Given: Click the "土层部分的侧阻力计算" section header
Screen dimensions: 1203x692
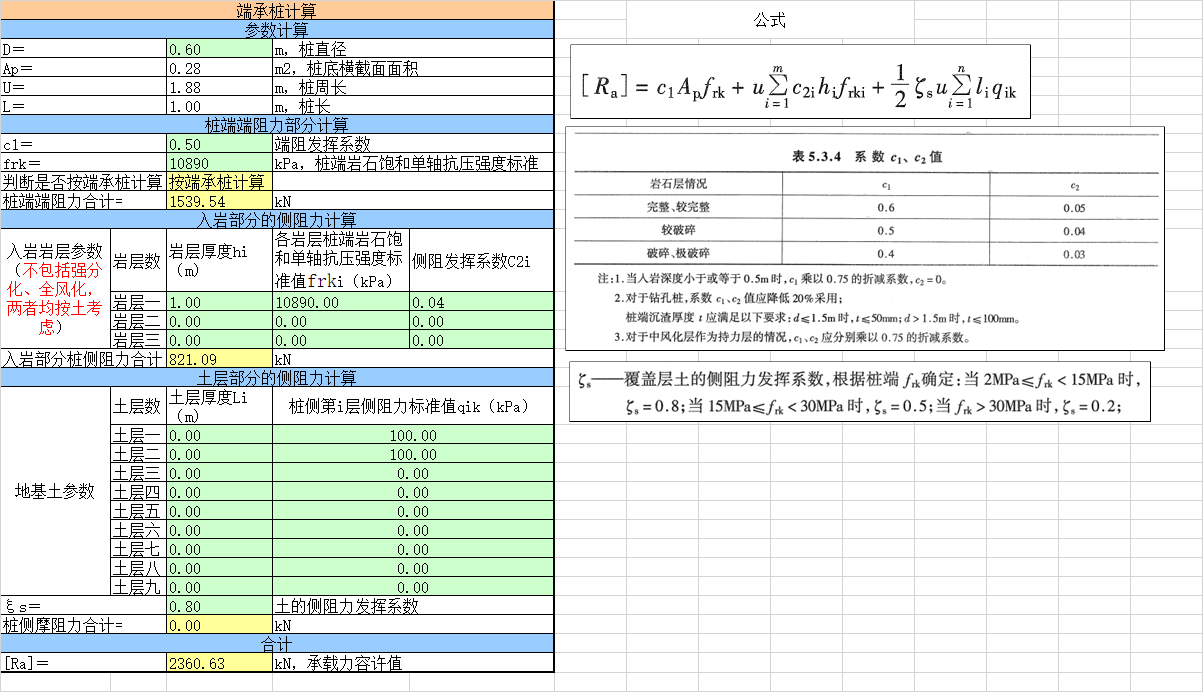Looking at the screenshot, I should (277, 378).
